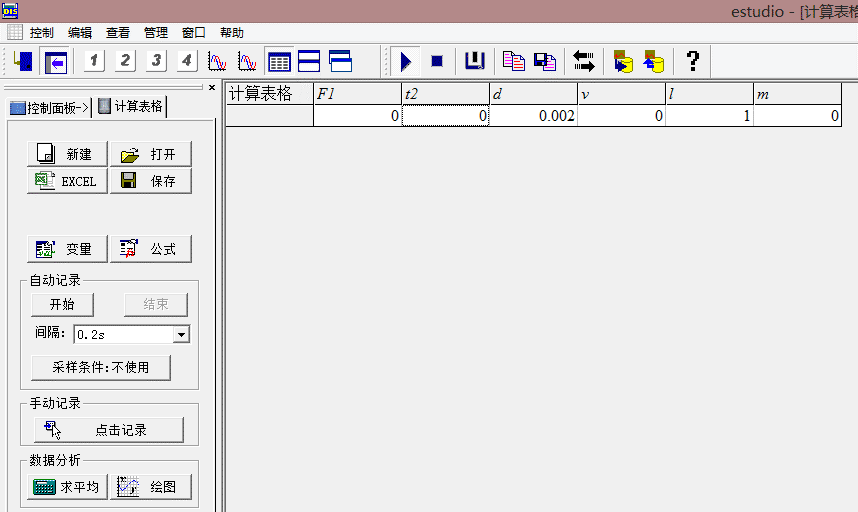This screenshot has height=512, width=858.
Task: Click the 新建 button
Action: (x=65, y=155)
